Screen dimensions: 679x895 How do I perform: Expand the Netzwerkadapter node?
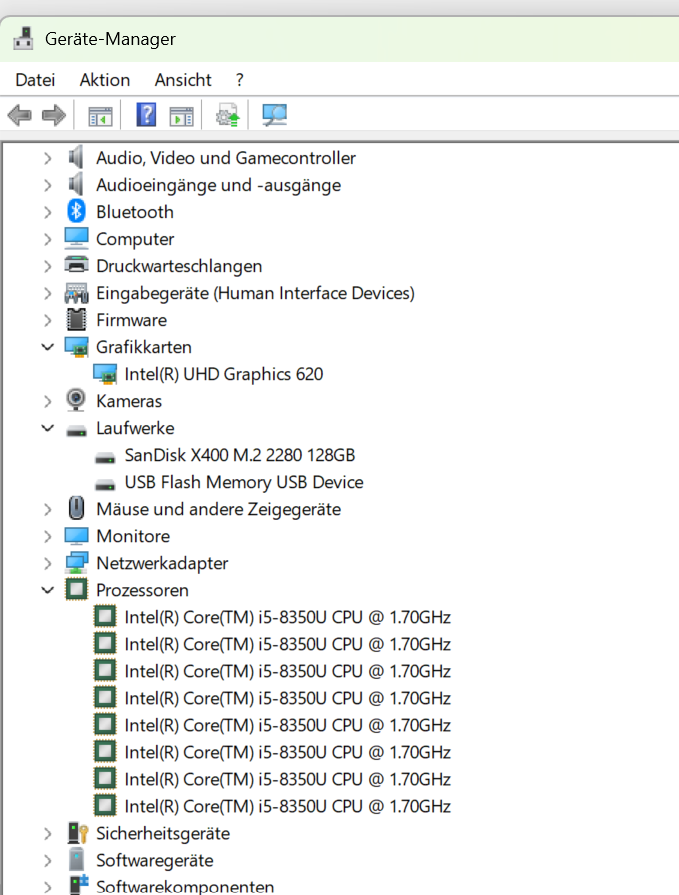(x=48, y=563)
